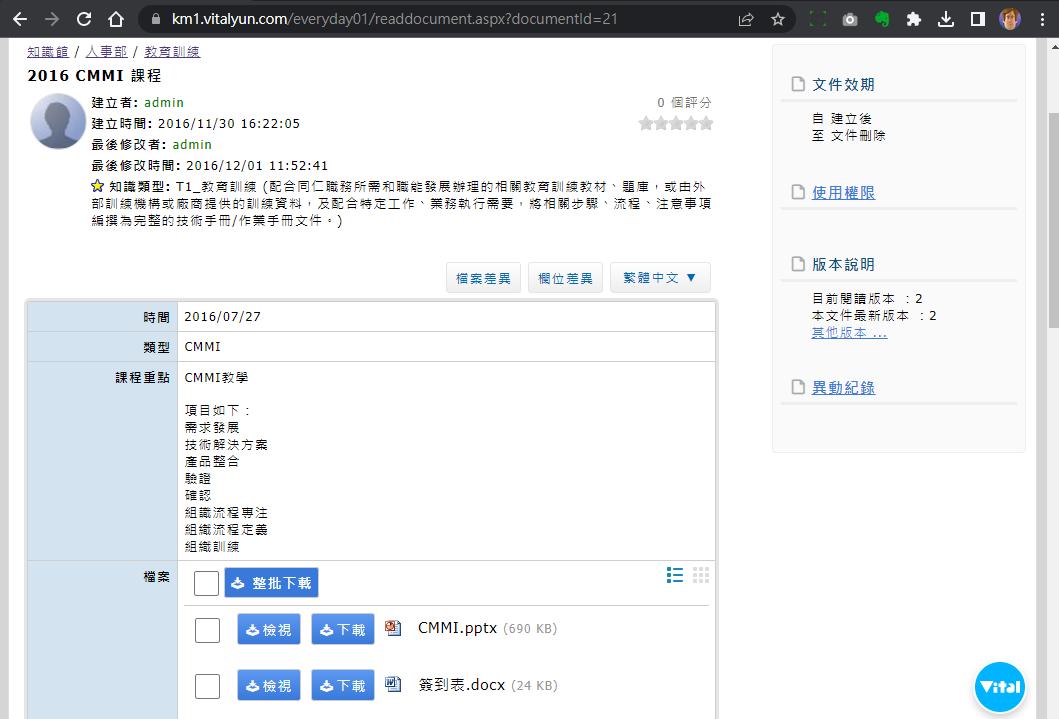The height and width of the screenshot is (719, 1059).
Task: Click the browser home icon
Action: [x=116, y=19]
